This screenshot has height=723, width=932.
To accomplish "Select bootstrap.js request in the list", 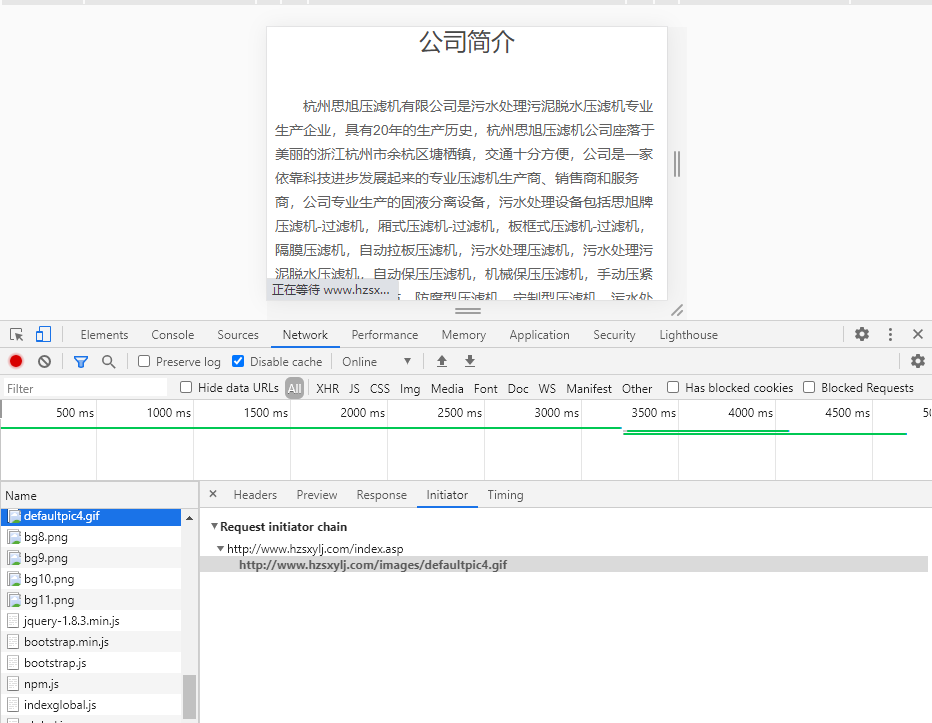I will (92, 662).
